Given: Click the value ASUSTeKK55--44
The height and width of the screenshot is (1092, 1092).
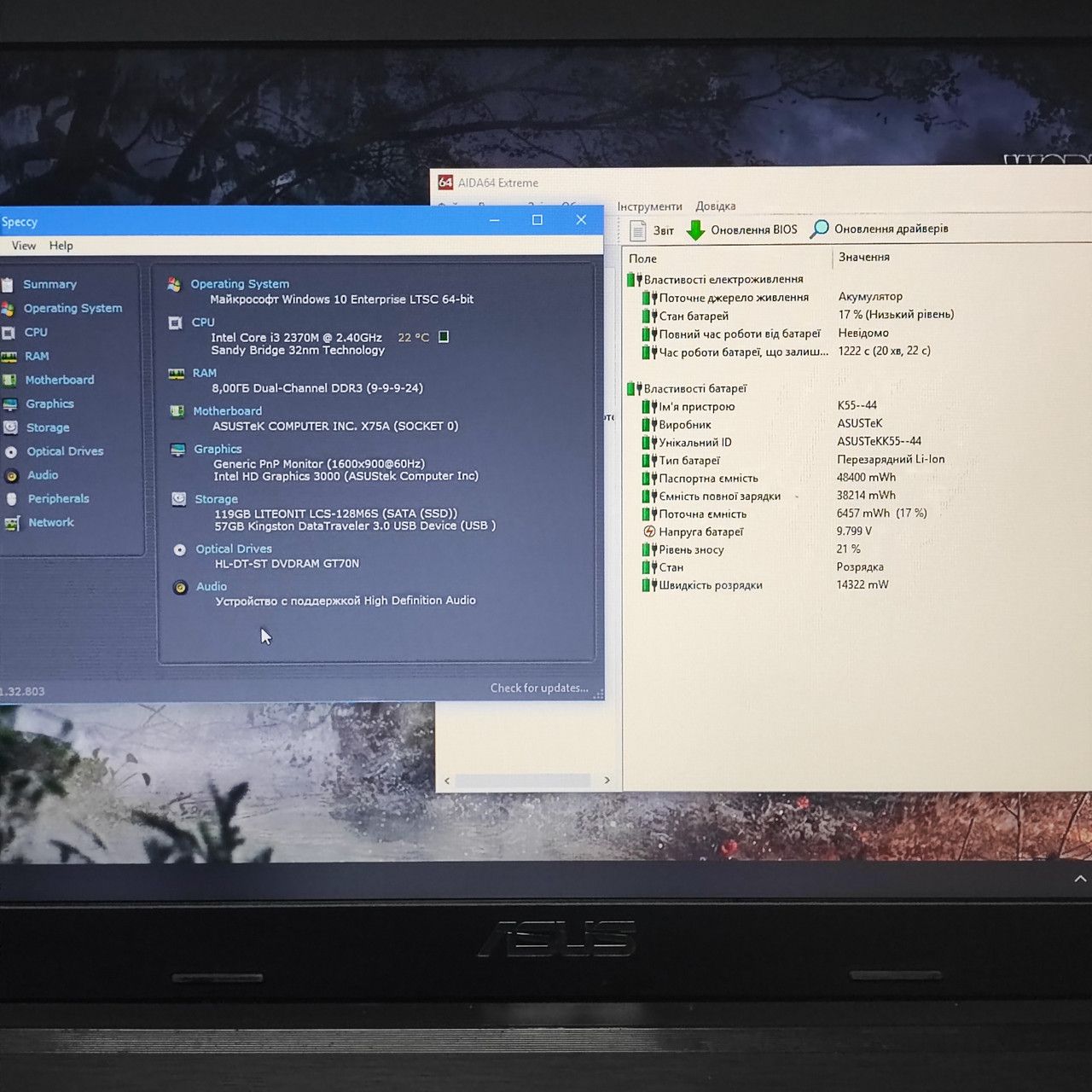Looking at the screenshot, I should (879, 441).
